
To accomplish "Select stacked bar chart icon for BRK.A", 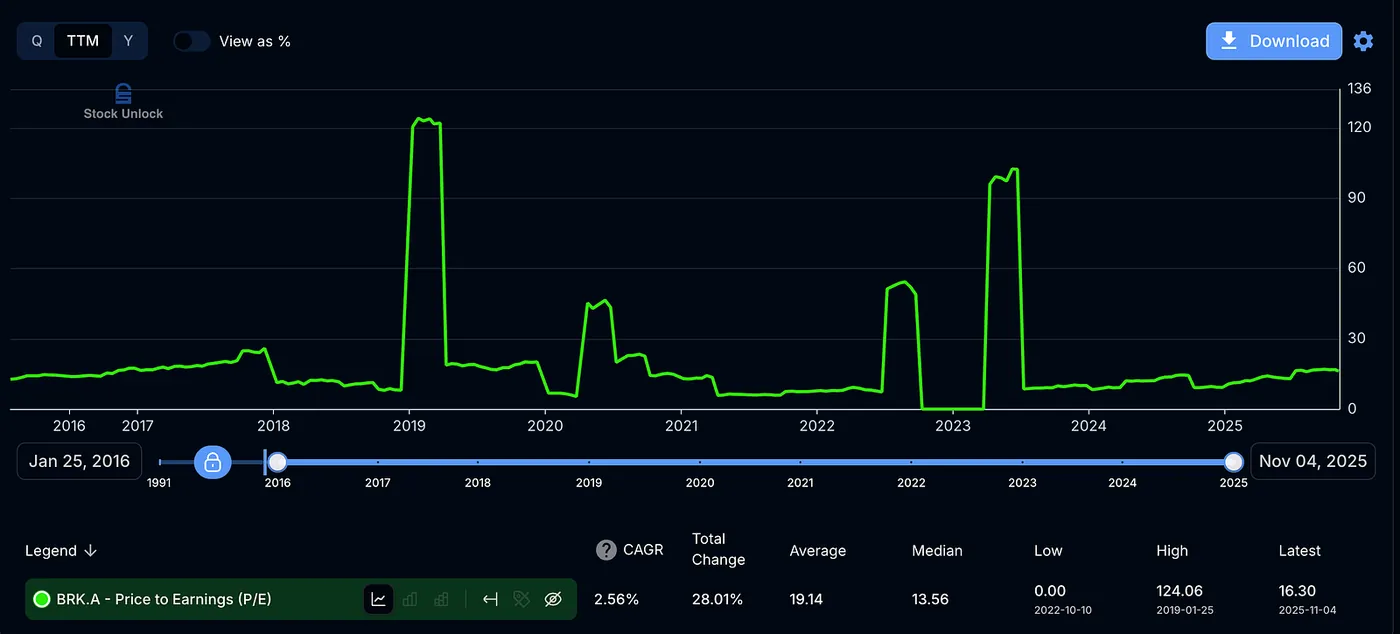I will click(x=441, y=599).
